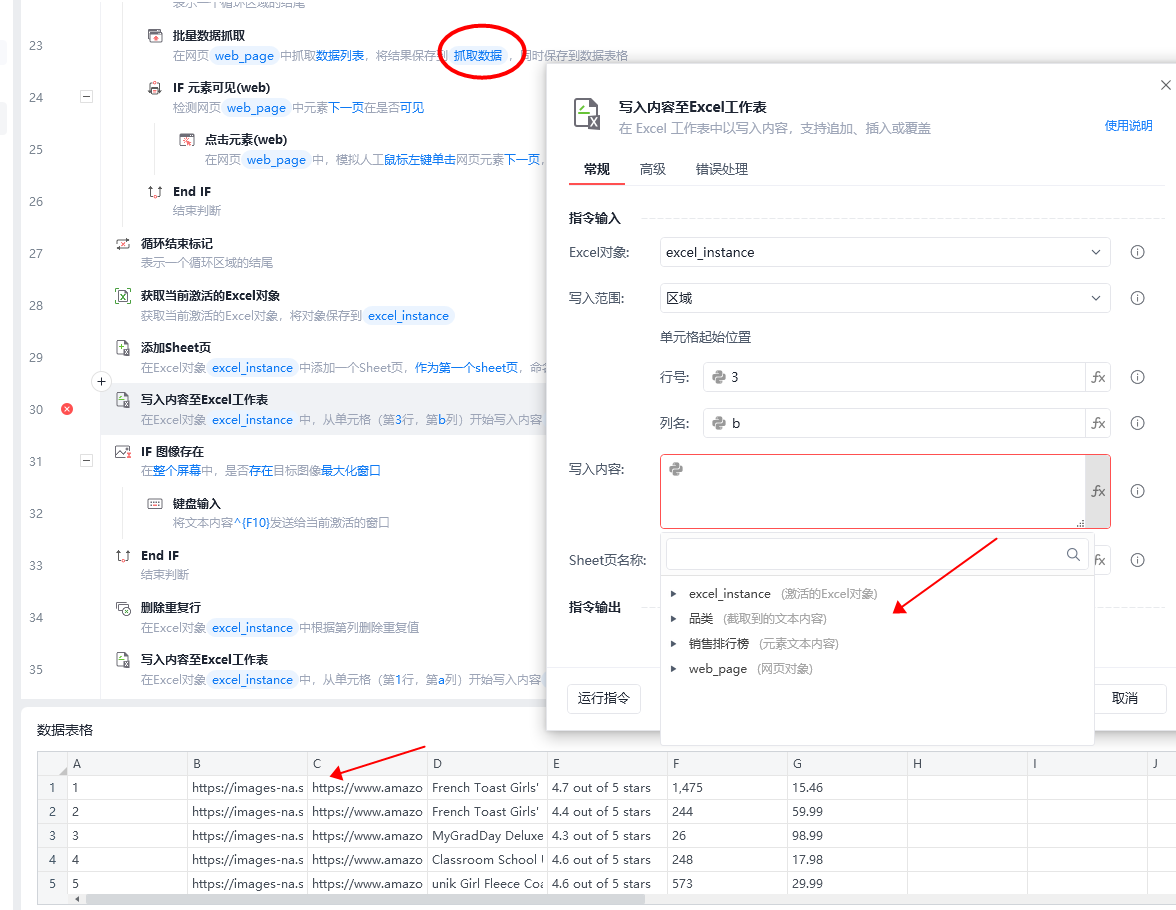Select cell Classroom School in column D

487,860
